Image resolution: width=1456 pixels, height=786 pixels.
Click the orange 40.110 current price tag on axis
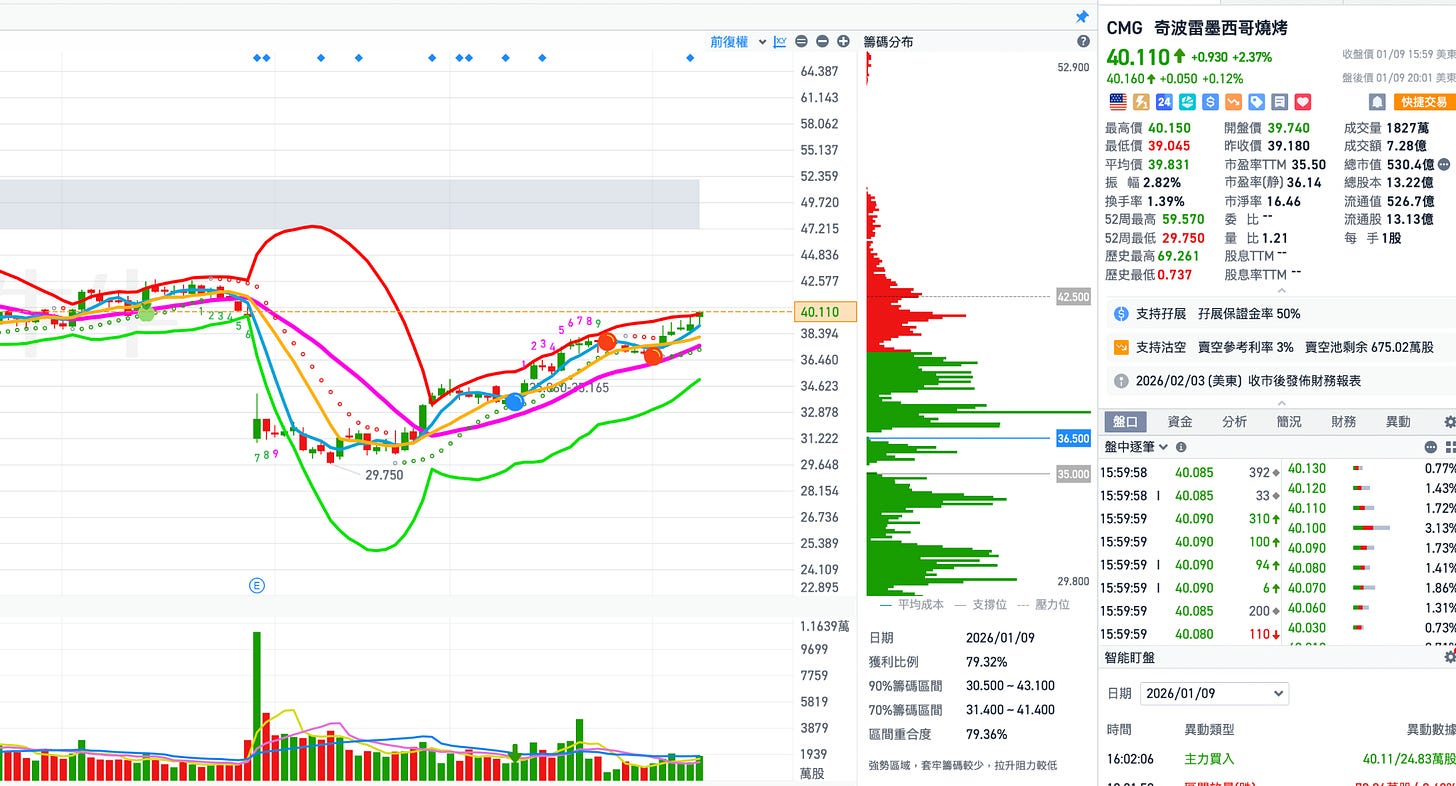pos(826,312)
